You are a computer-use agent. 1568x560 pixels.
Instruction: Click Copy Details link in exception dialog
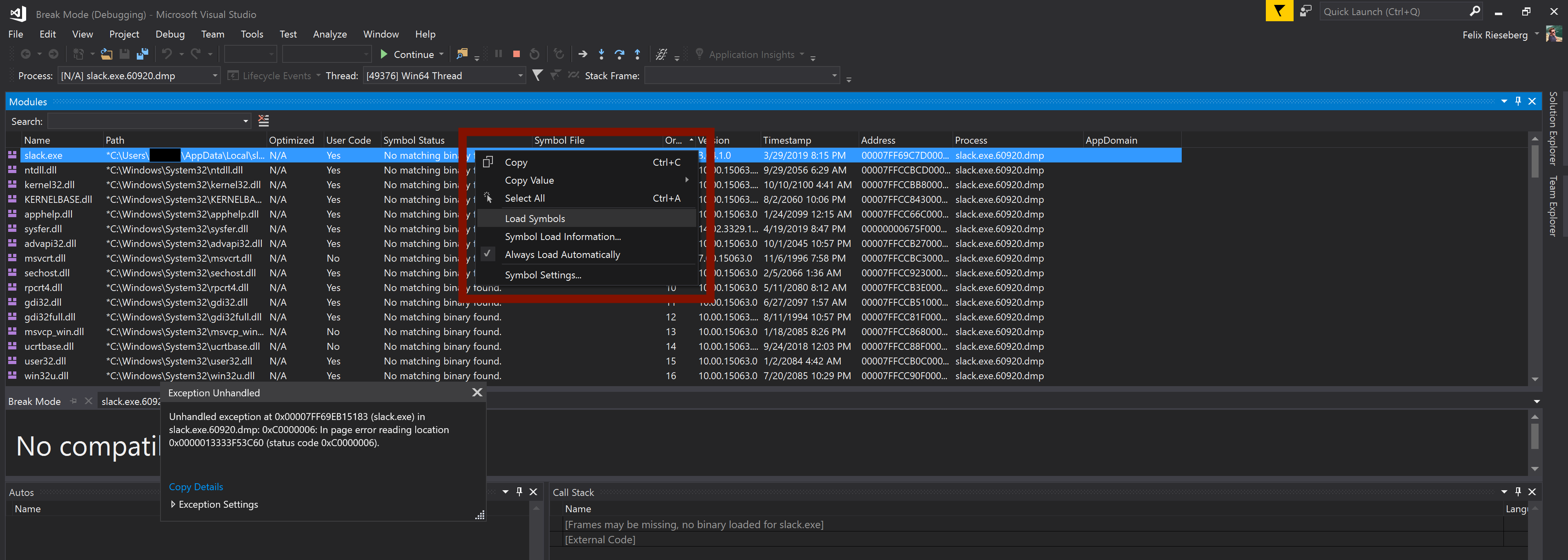click(x=196, y=487)
